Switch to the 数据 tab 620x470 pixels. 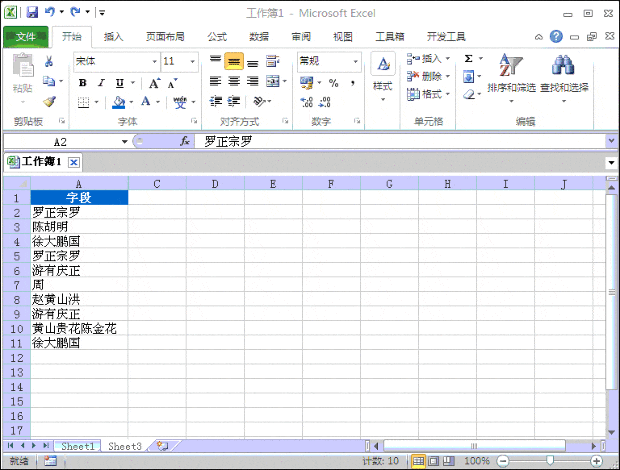[x=259, y=37]
